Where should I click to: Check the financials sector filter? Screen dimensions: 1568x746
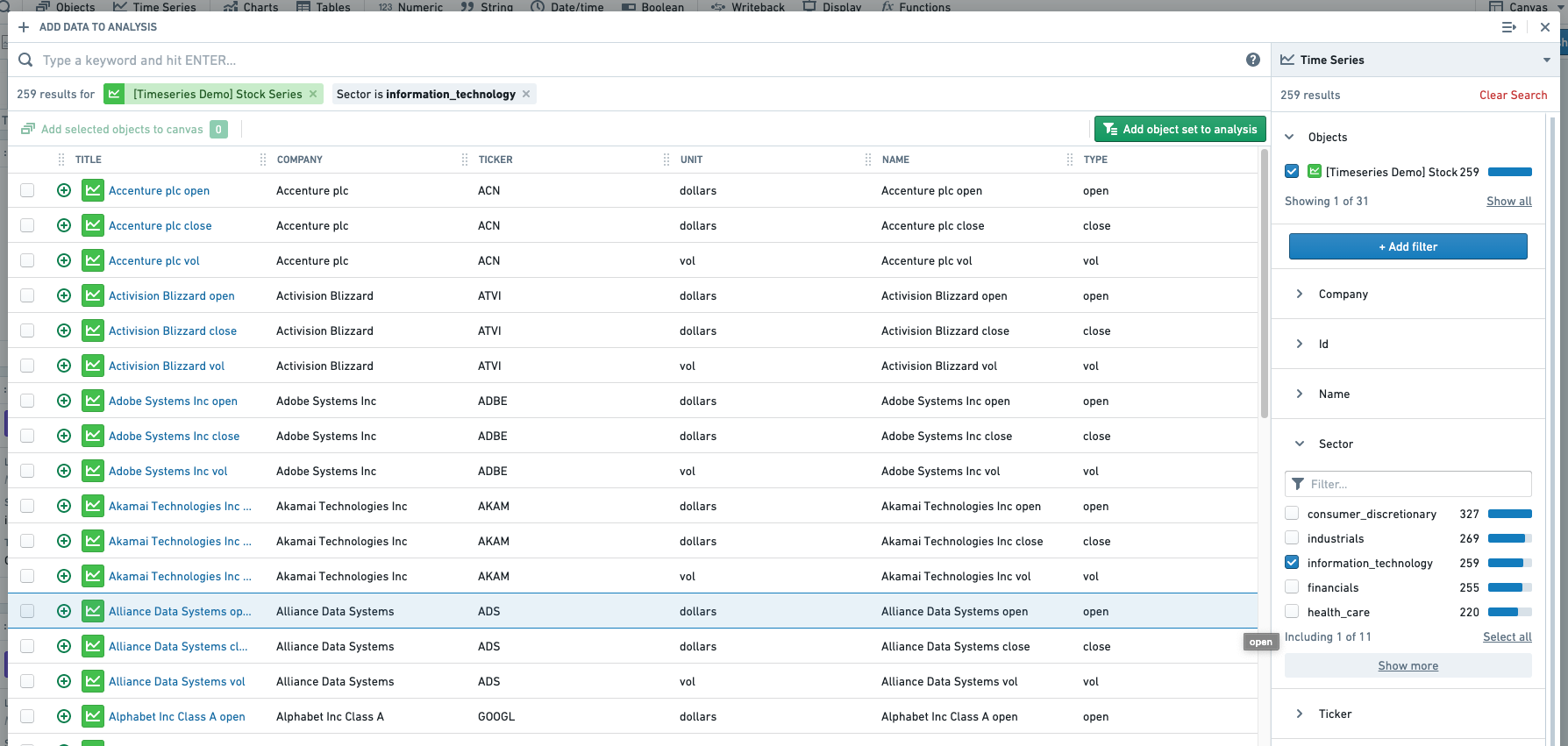[1292, 587]
